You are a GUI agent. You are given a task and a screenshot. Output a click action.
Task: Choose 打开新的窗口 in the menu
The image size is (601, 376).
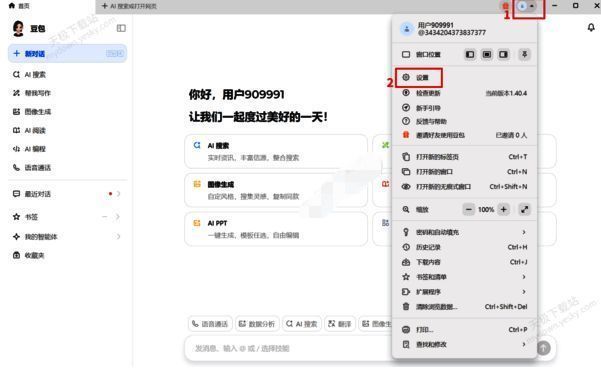(464, 172)
